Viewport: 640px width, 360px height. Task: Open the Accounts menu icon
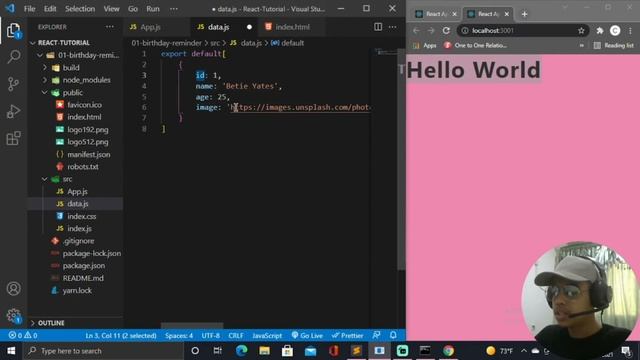(13, 289)
